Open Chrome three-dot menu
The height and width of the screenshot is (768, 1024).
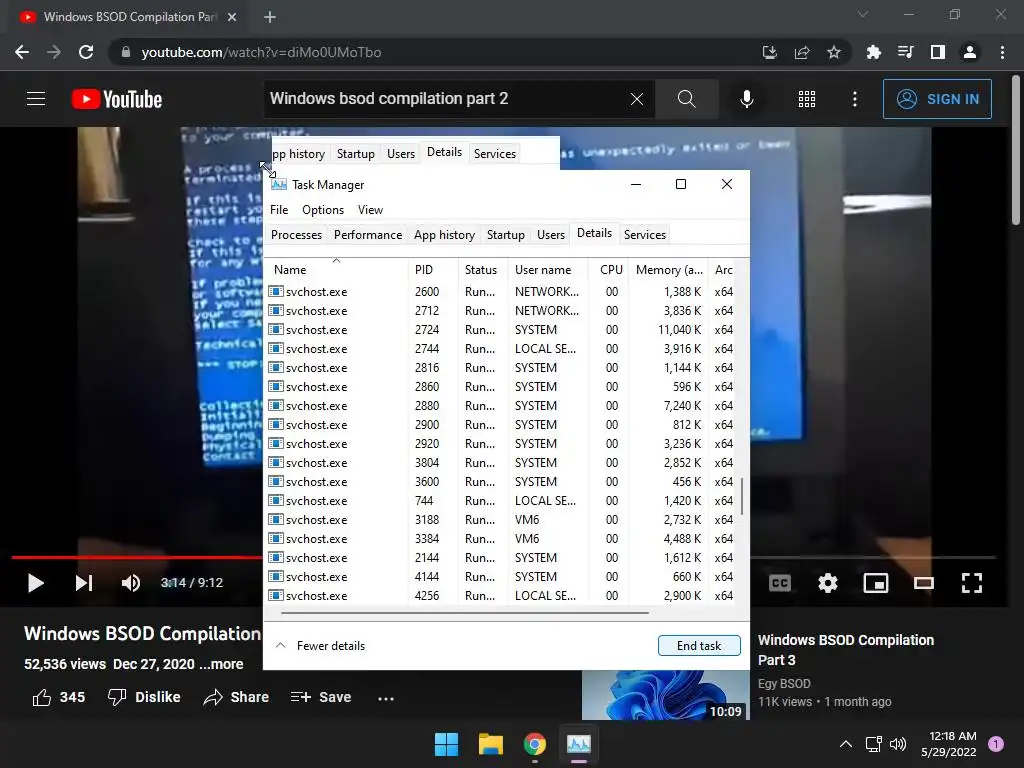1002,52
